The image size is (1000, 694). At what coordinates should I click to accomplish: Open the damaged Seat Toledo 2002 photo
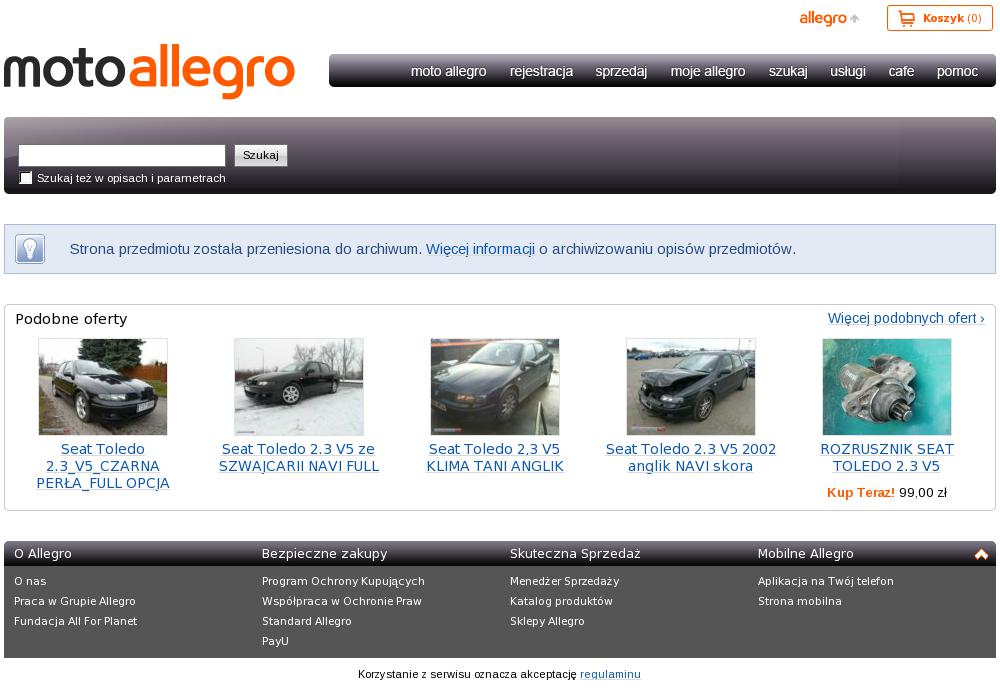pyautogui.click(x=691, y=387)
